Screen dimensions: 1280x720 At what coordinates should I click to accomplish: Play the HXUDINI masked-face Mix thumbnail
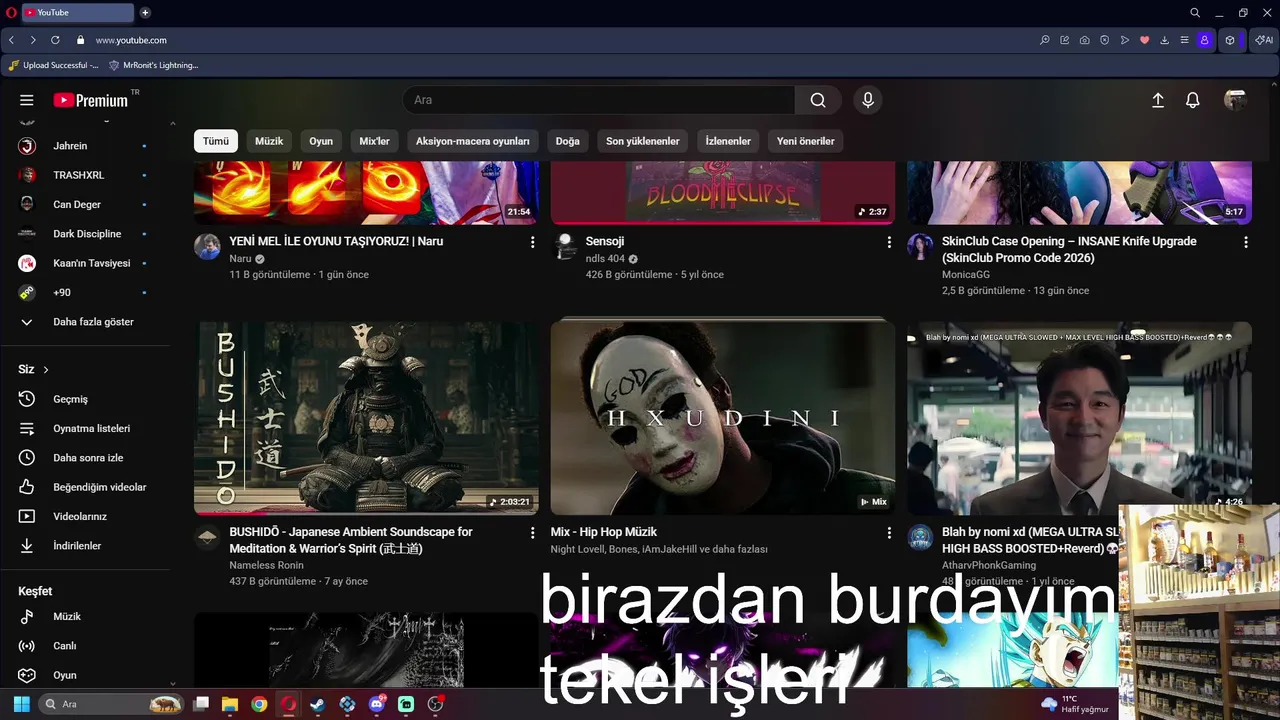point(723,418)
